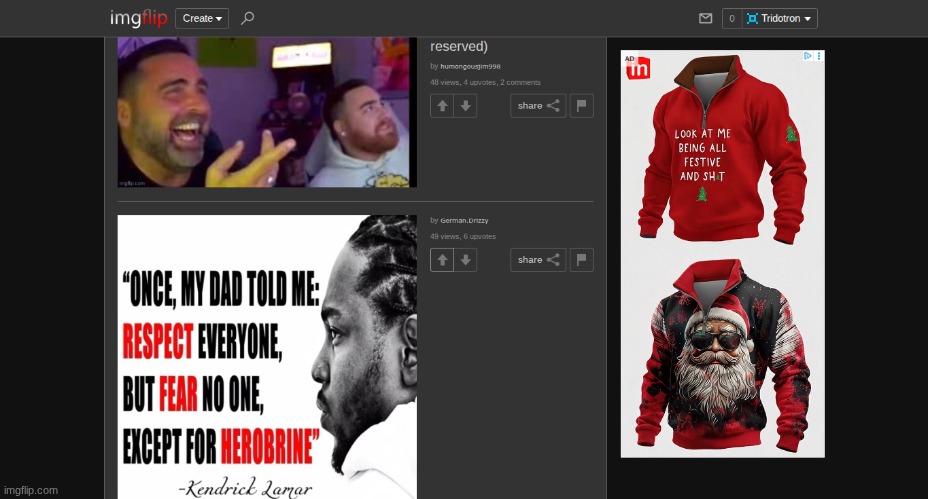Image resolution: width=928 pixels, height=499 pixels.
Task: Click the AdChoices triangle icon
Action: pyautogui.click(x=807, y=56)
